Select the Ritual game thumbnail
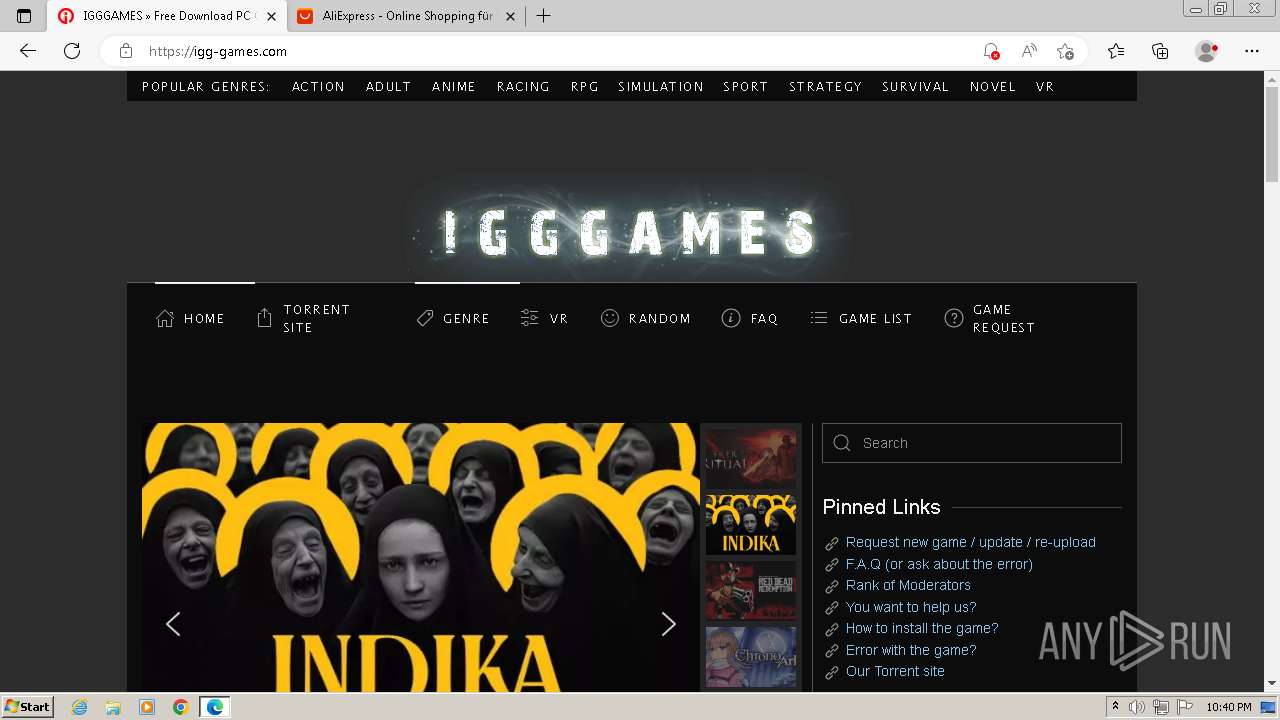Image resolution: width=1280 pixels, height=720 pixels. coord(751,458)
